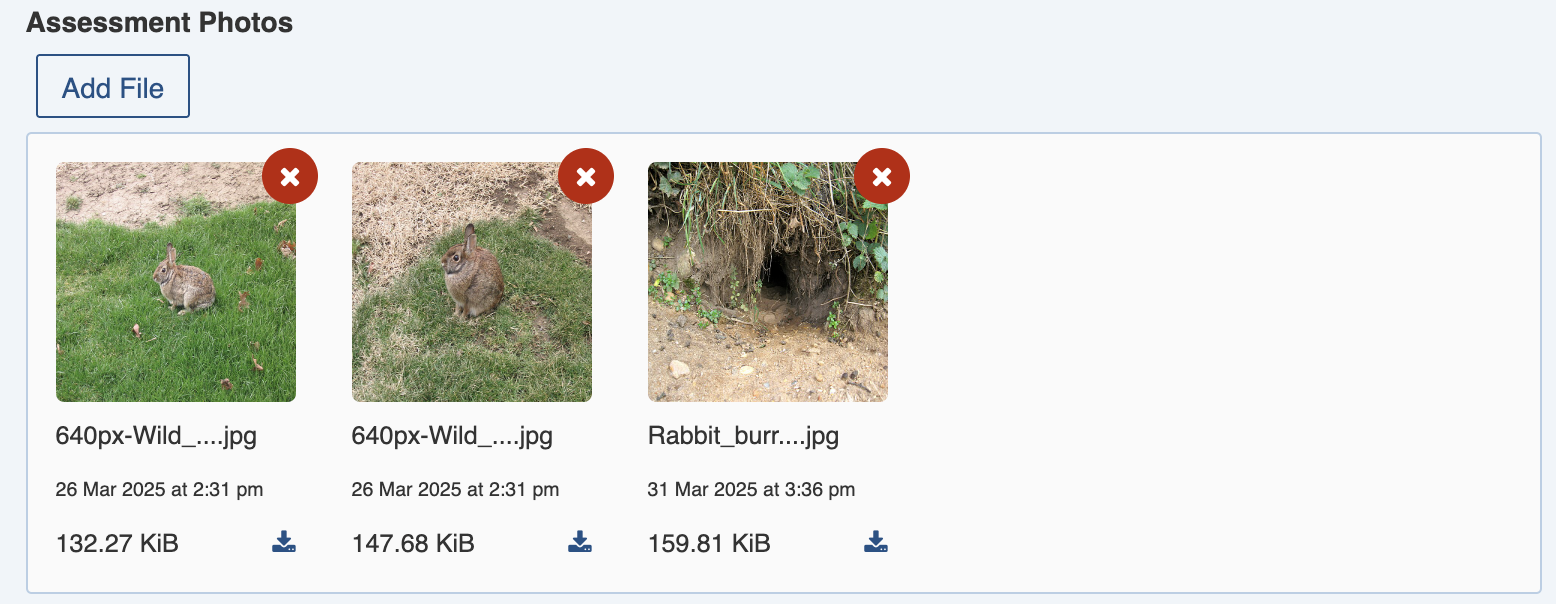Image resolution: width=1556 pixels, height=604 pixels.
Task: Click the timestamp of the 147.68 KiB file
Action: [x=455, y=490]
